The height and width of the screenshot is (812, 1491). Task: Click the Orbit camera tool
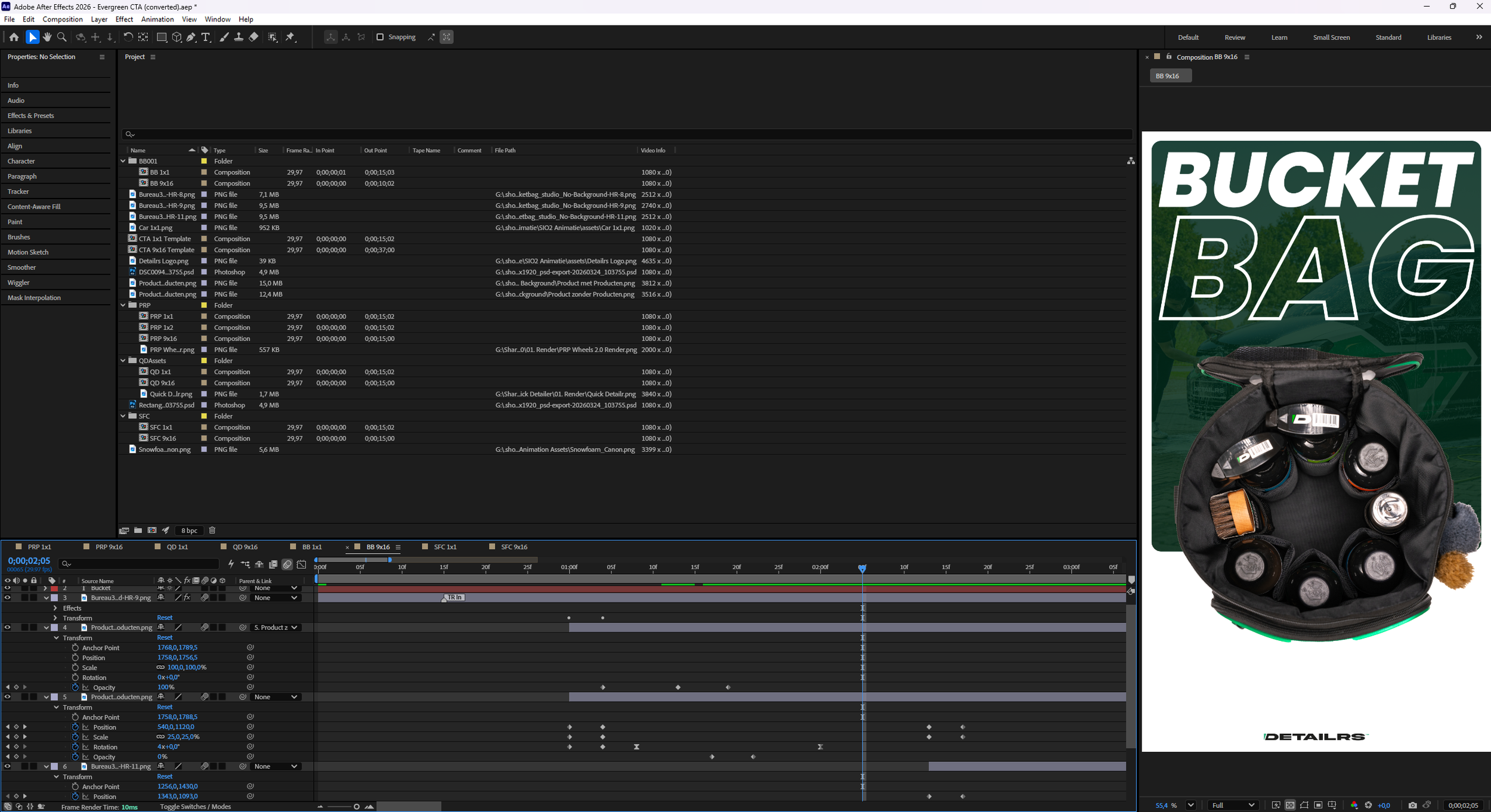coord(81,37)
